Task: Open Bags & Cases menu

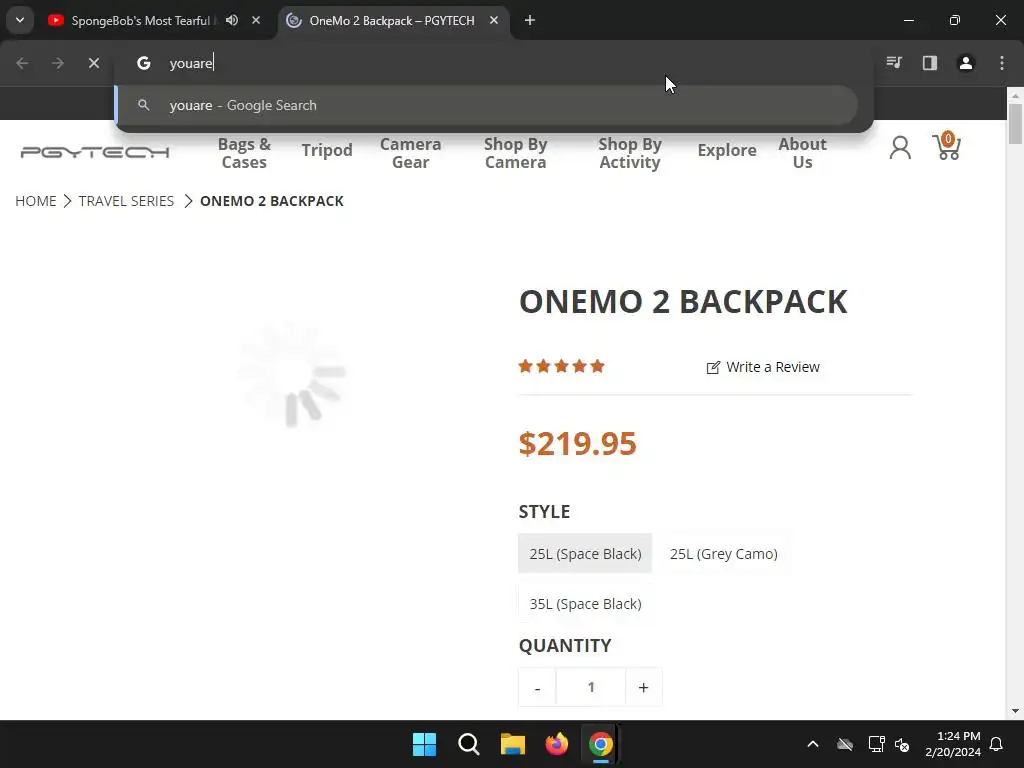Action: [244, 153]
